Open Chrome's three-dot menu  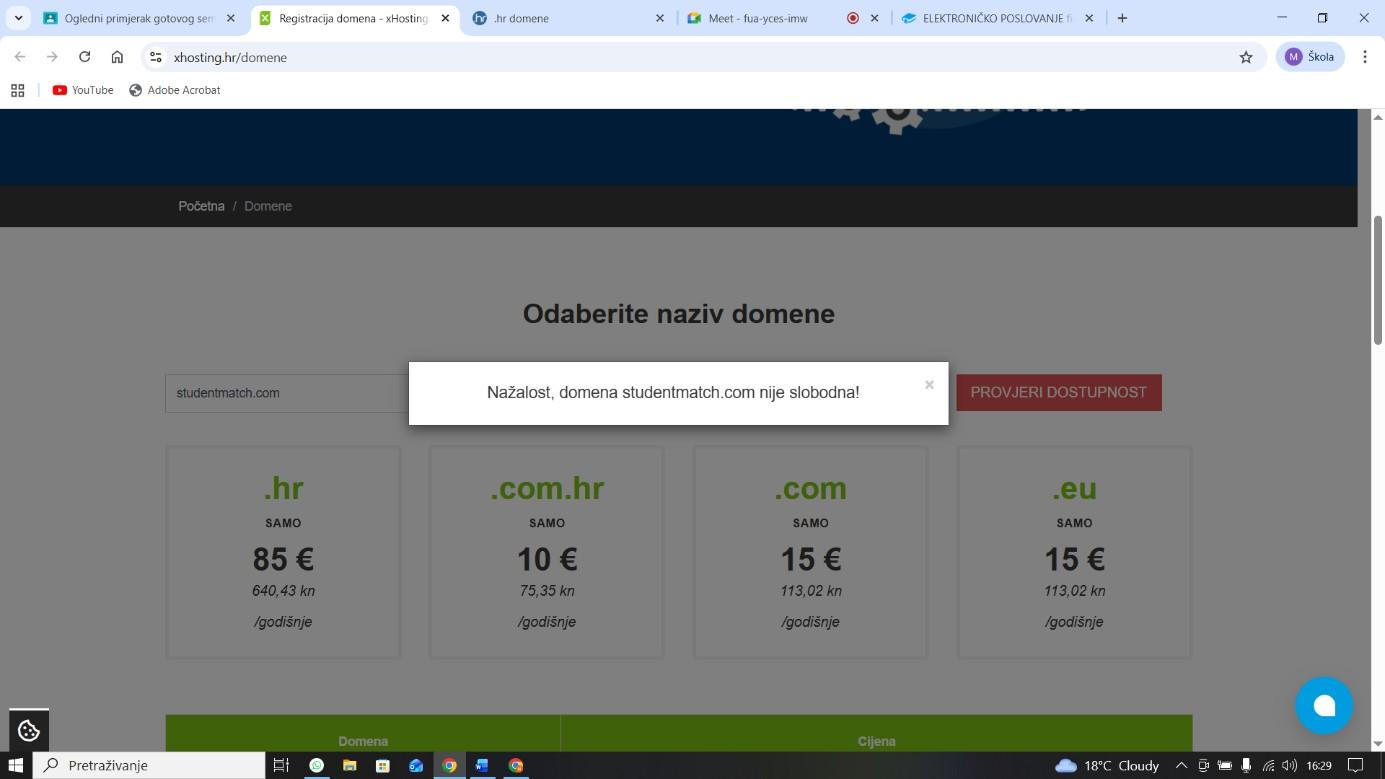[1365, 57]
